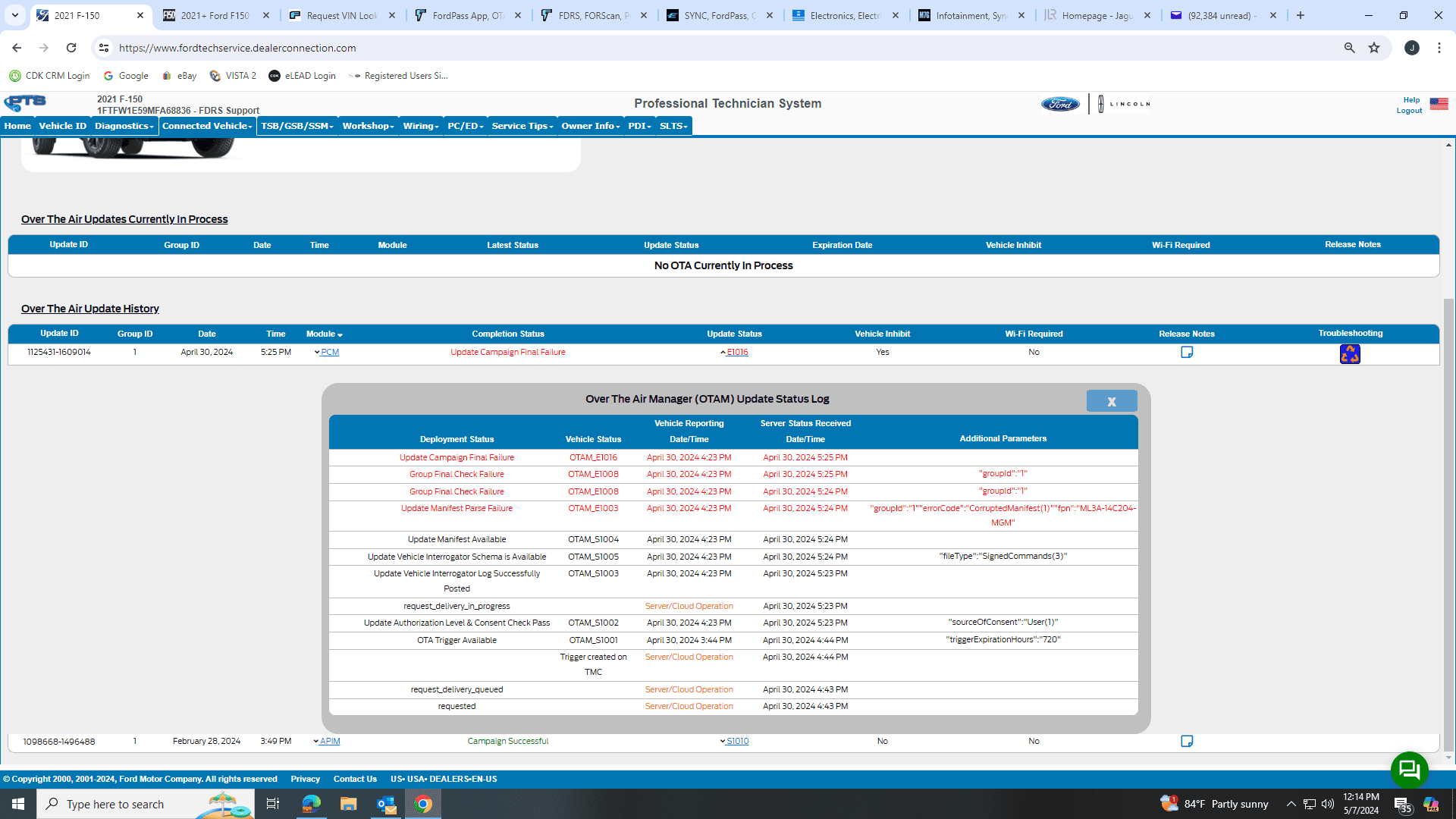Open Outlook from the taskbar
The image size is (1456, 819).
click(386, 804)
